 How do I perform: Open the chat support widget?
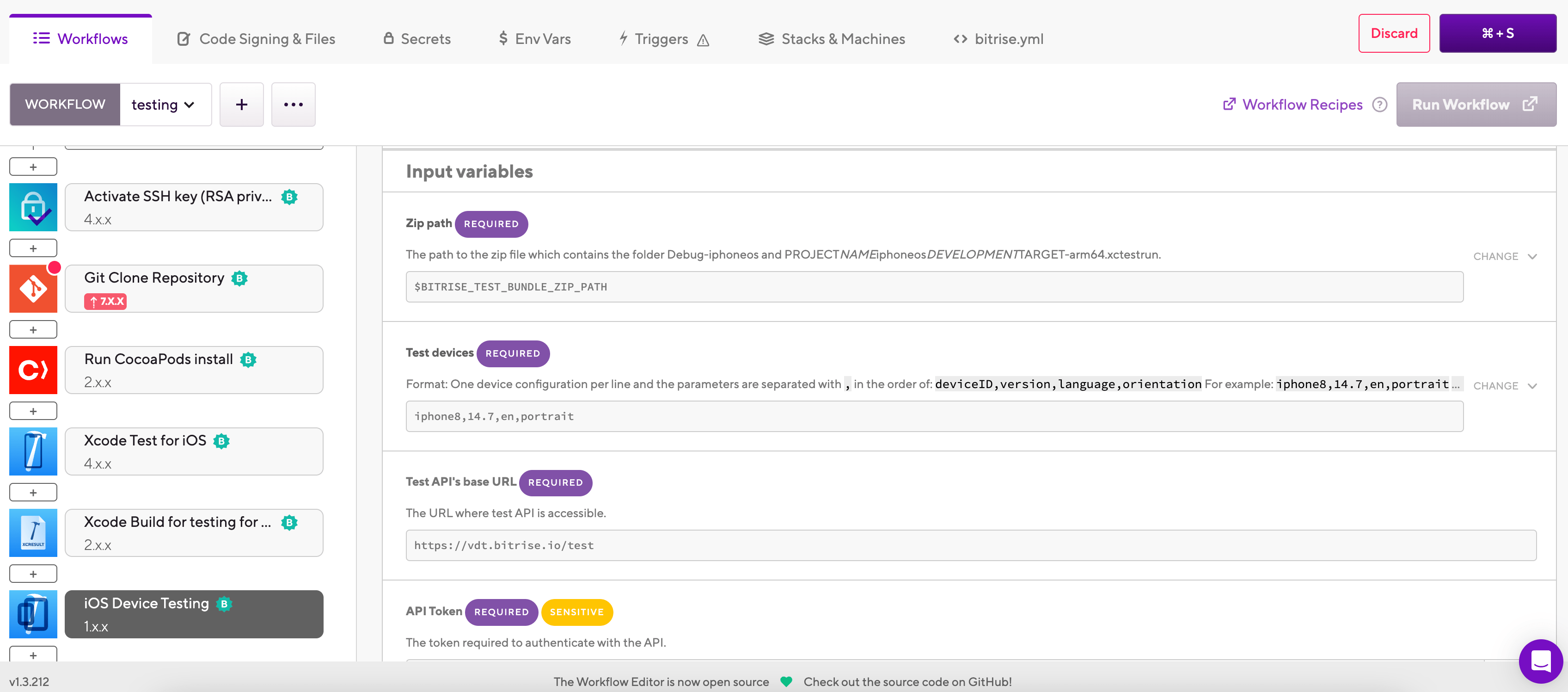click(1541, 661)
